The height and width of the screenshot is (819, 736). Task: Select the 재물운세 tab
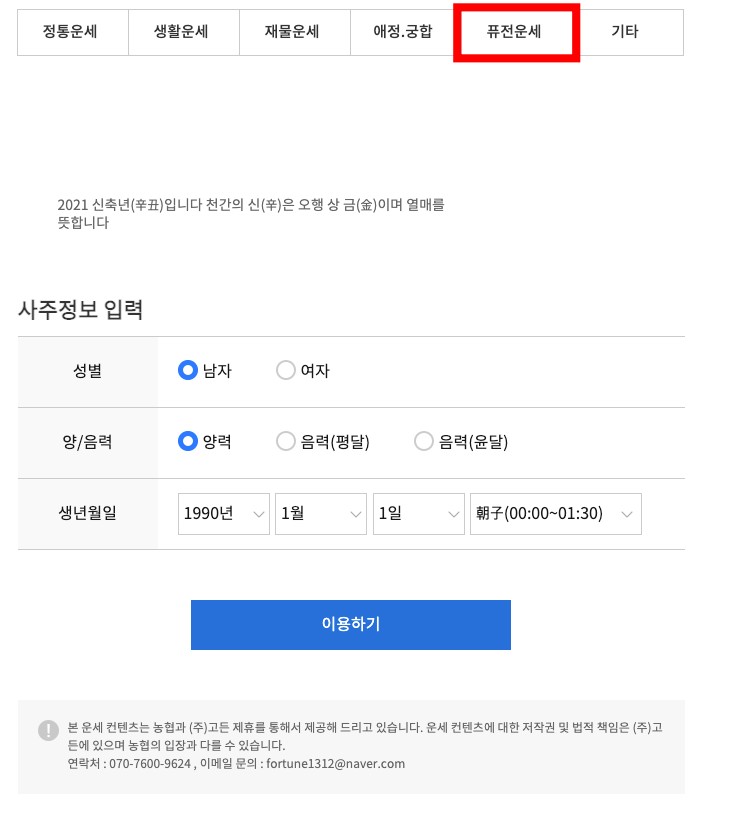pyautogui.click(x=293, y=32)
